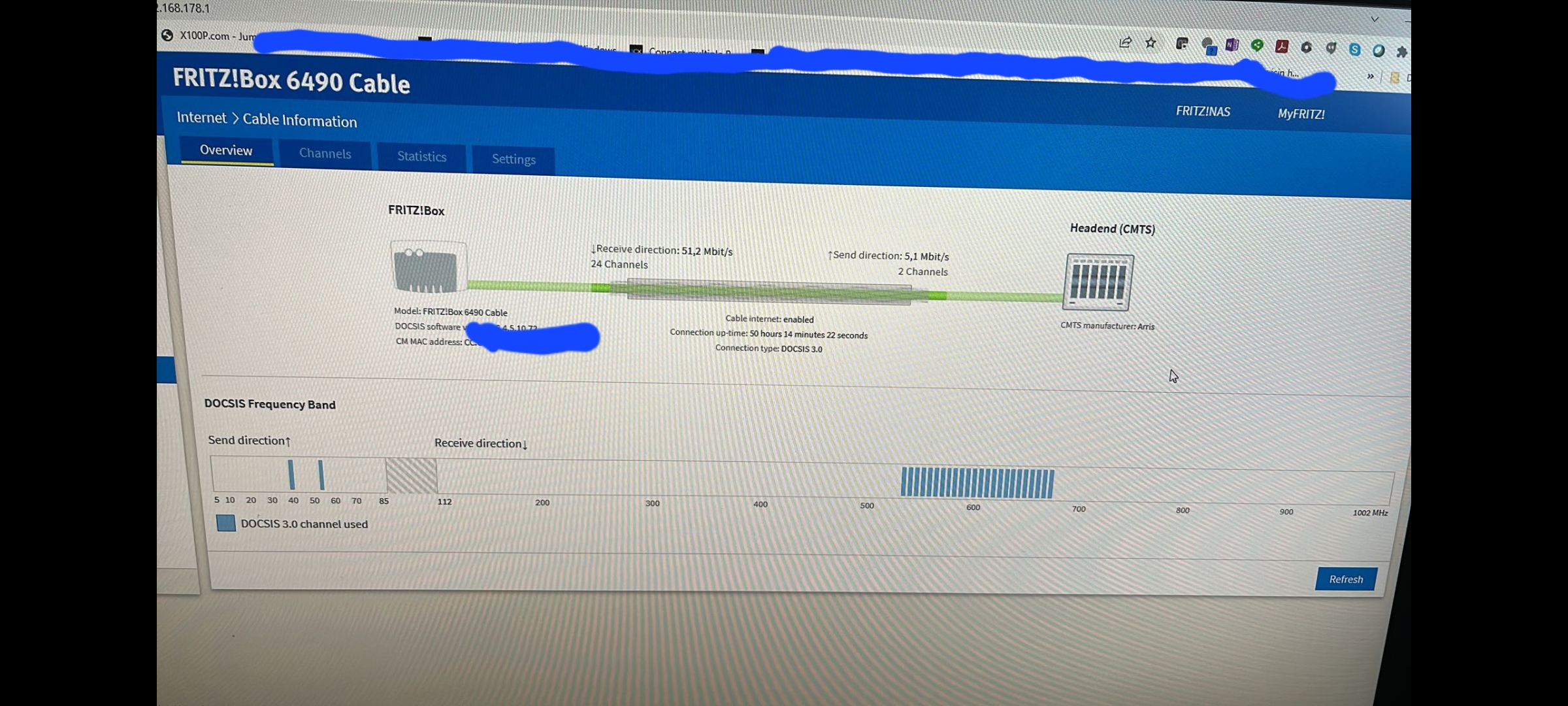Click the Headend CMTS server icon
The height and width of the screenshot is (706, 1568).
pyautogui.click(x=1098, y=282)
